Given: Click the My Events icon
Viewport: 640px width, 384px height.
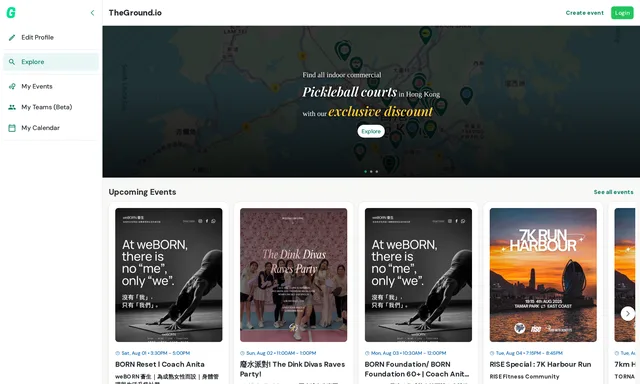Looking at the screenshot, I should (12, 87).
